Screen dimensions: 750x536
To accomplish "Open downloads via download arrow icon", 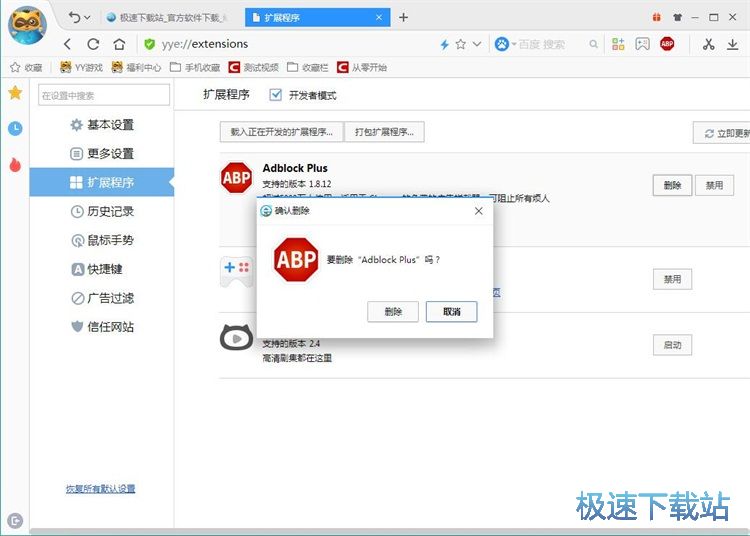I will [x=732, y=44].
